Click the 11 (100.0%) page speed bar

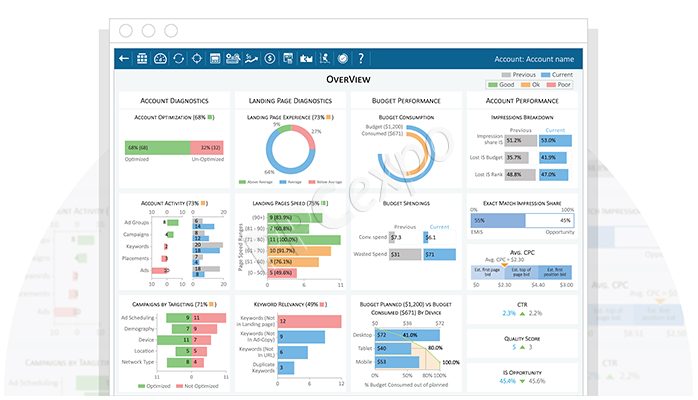coord(304,240)
